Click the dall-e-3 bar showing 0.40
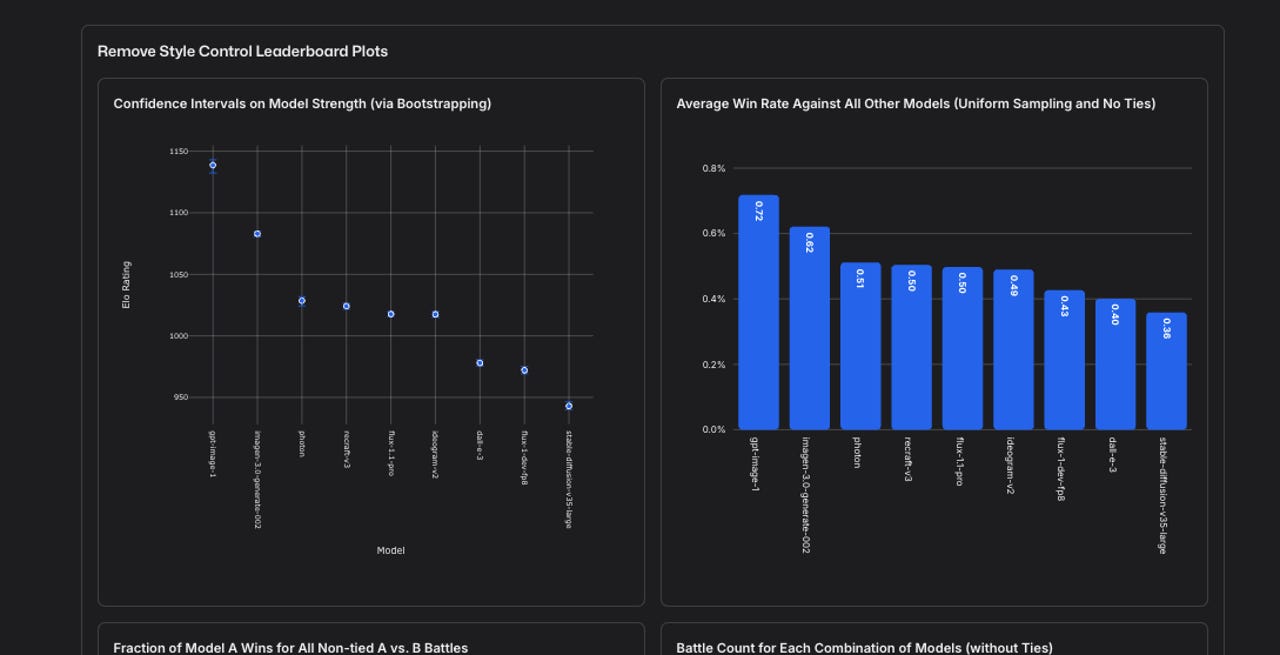 coord(1115,364)
